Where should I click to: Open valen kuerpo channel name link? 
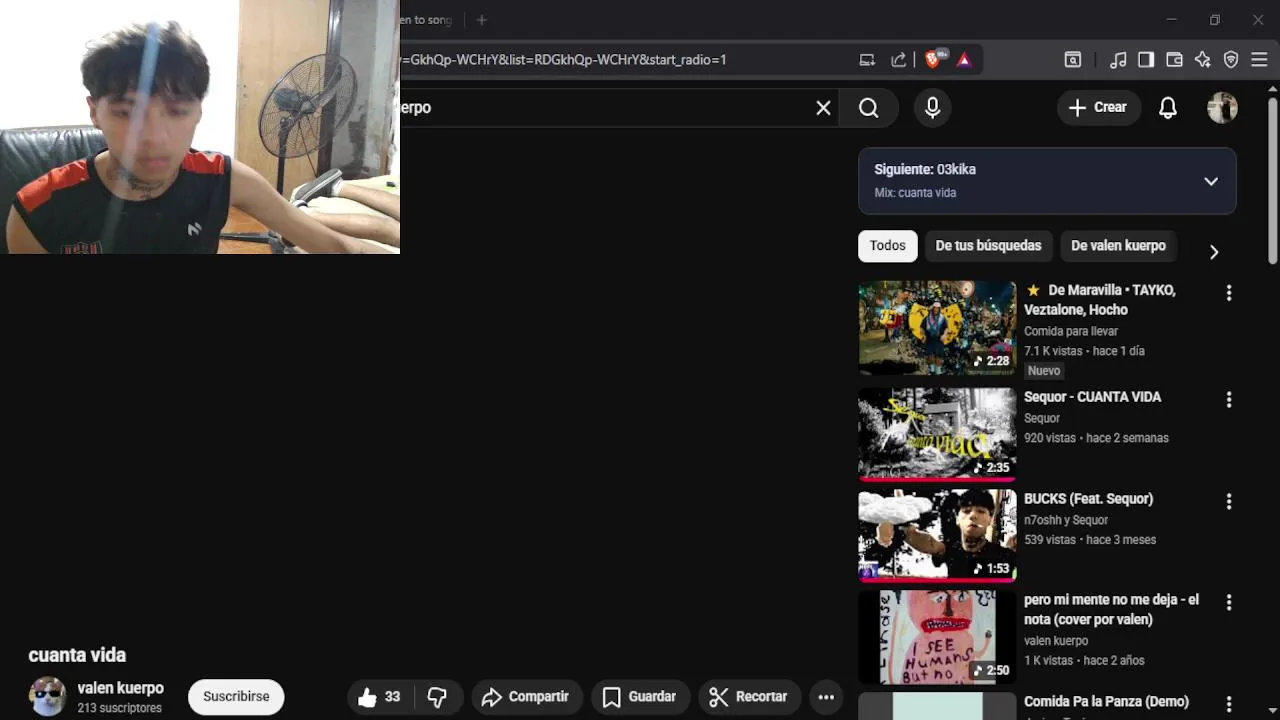[x=121, y=688]
